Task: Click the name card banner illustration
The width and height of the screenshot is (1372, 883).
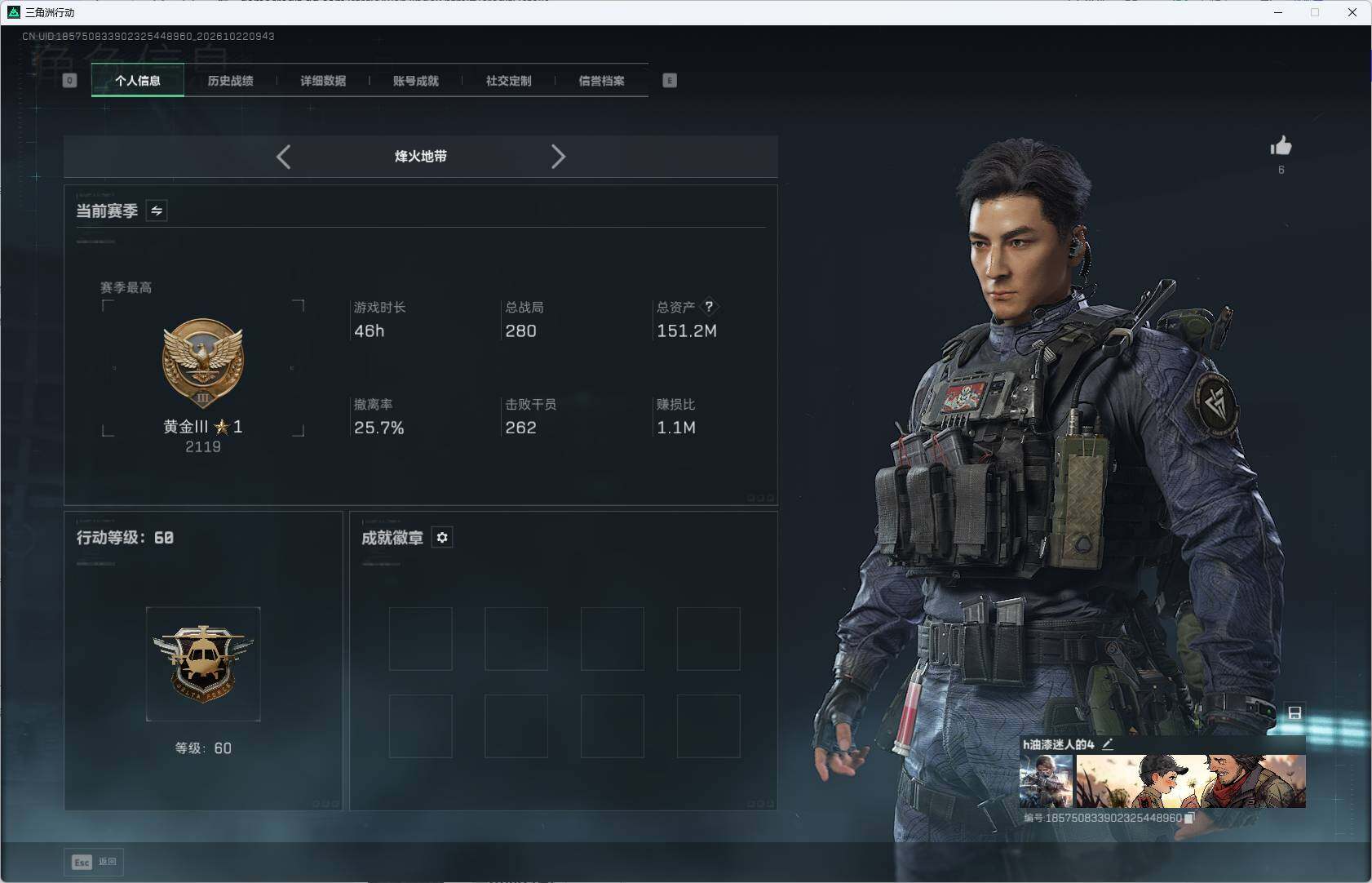Action: coord(1191,781)
